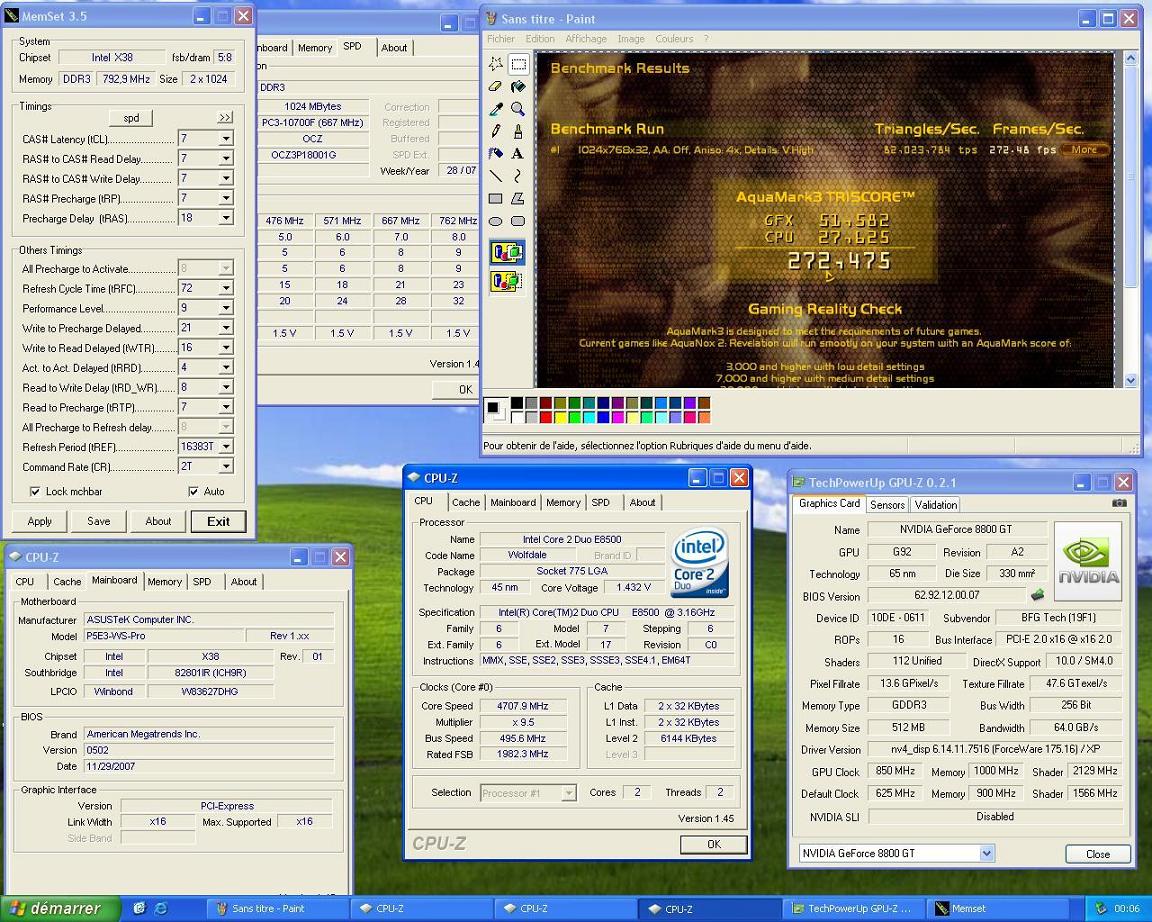Click the foreground/background color indicator box

[494, 410]
